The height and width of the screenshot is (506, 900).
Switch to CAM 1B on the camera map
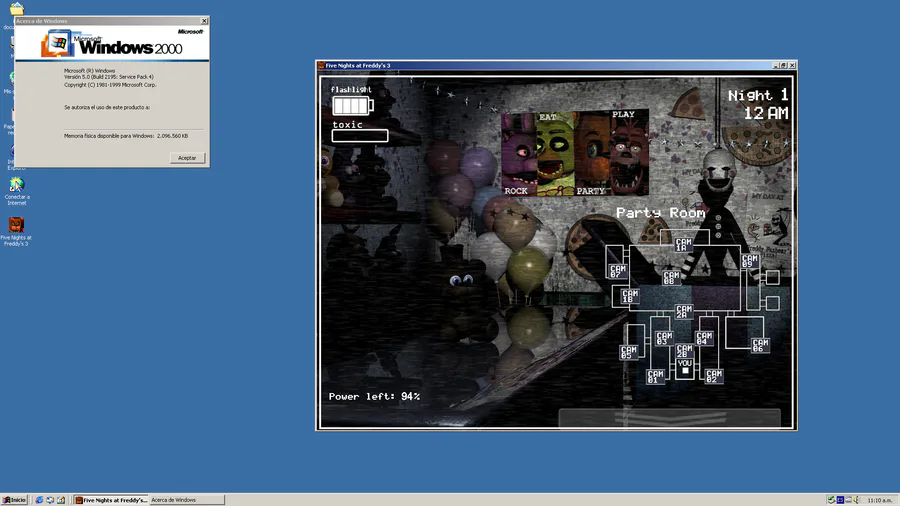tap(630, 296)
